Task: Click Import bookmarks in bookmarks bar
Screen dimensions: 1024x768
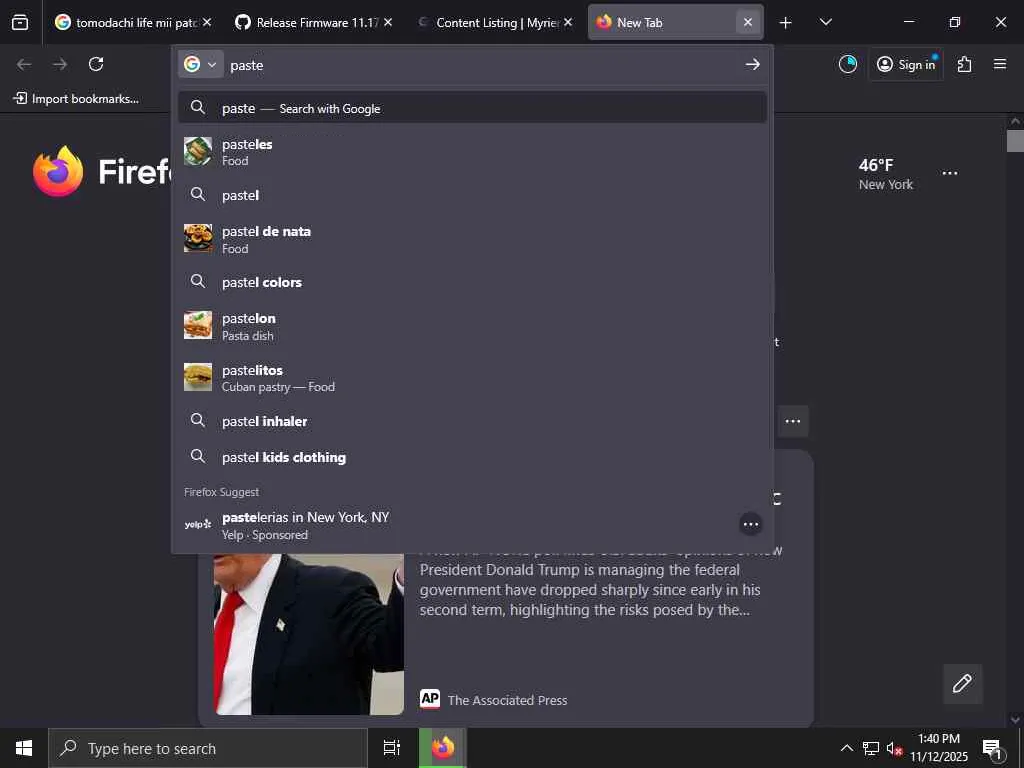Action: (76, 99)
